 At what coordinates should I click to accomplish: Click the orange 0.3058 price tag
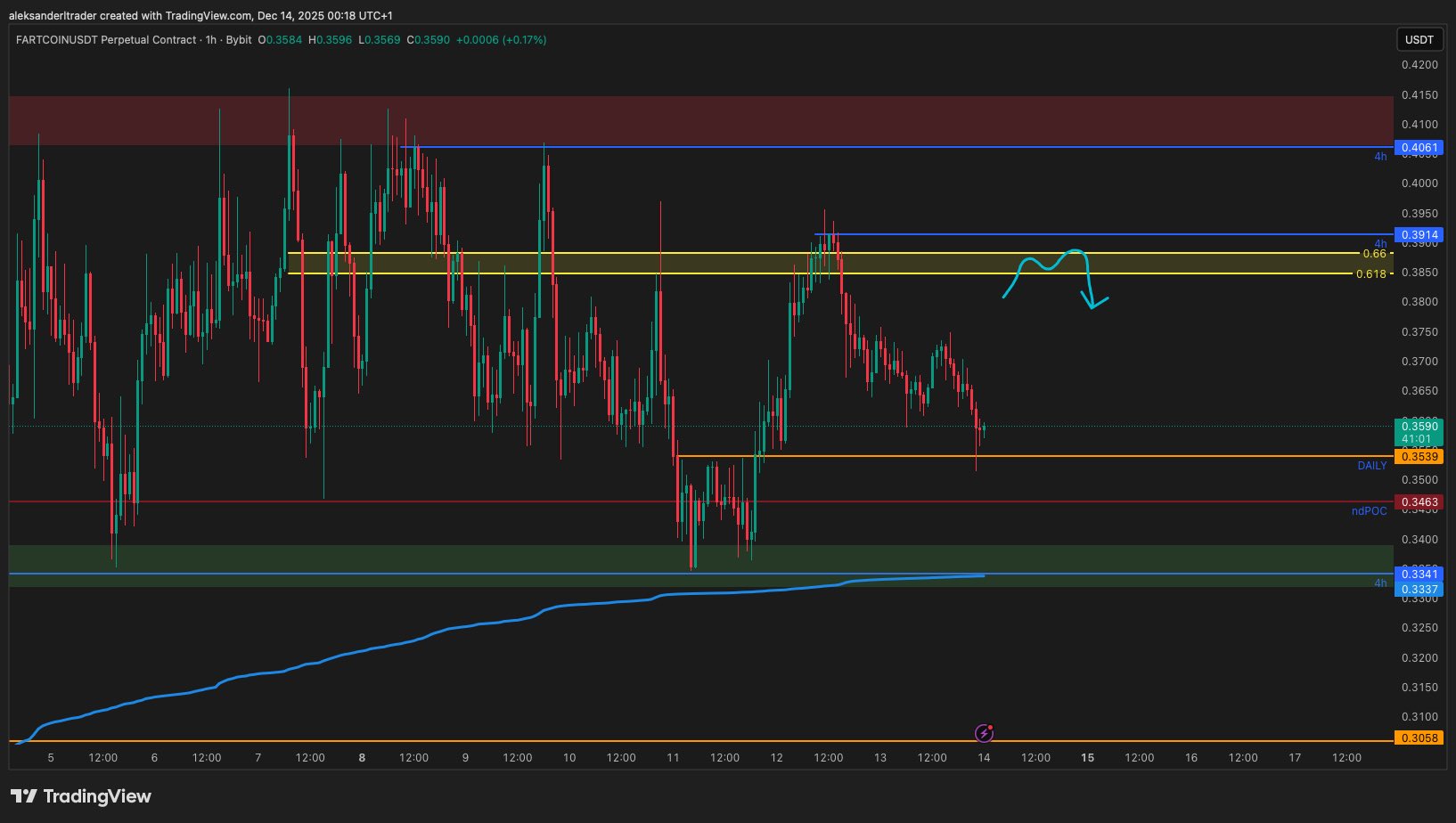pos(1418,738)
